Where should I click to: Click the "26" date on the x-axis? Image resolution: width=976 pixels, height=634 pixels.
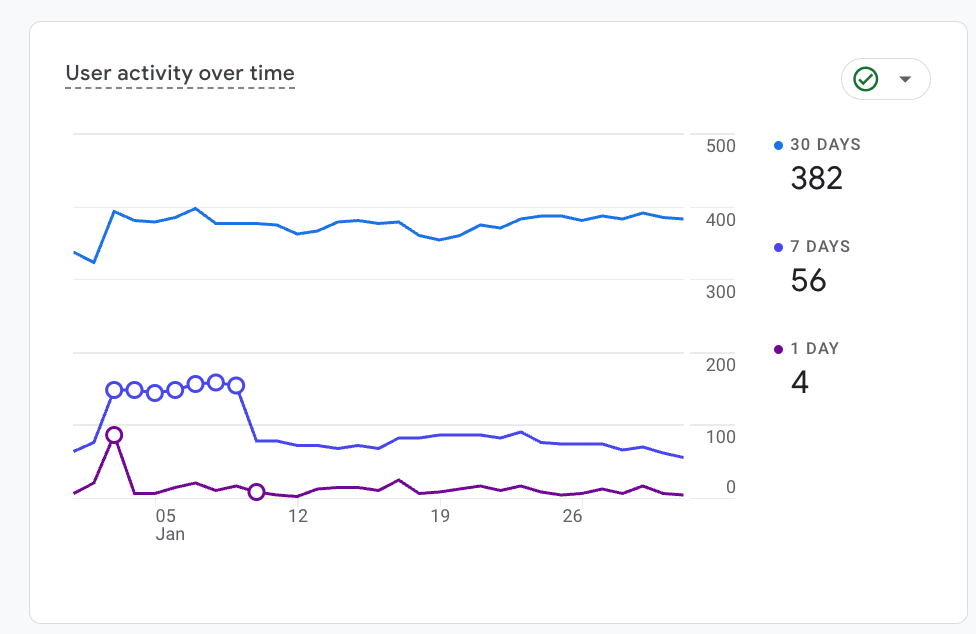[x=572, y=516]
